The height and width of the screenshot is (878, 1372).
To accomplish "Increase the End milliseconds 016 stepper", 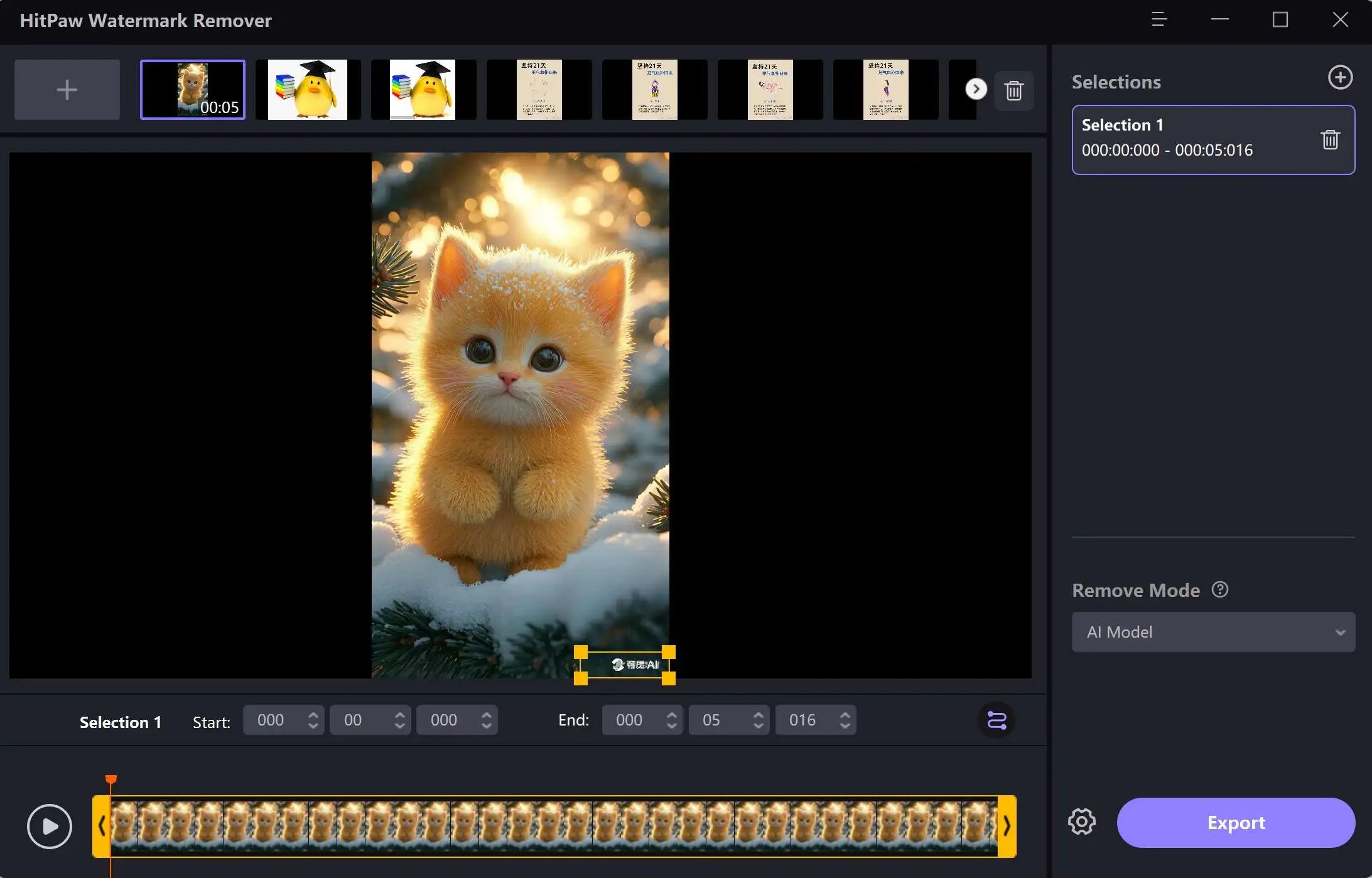I will (845, 714).
